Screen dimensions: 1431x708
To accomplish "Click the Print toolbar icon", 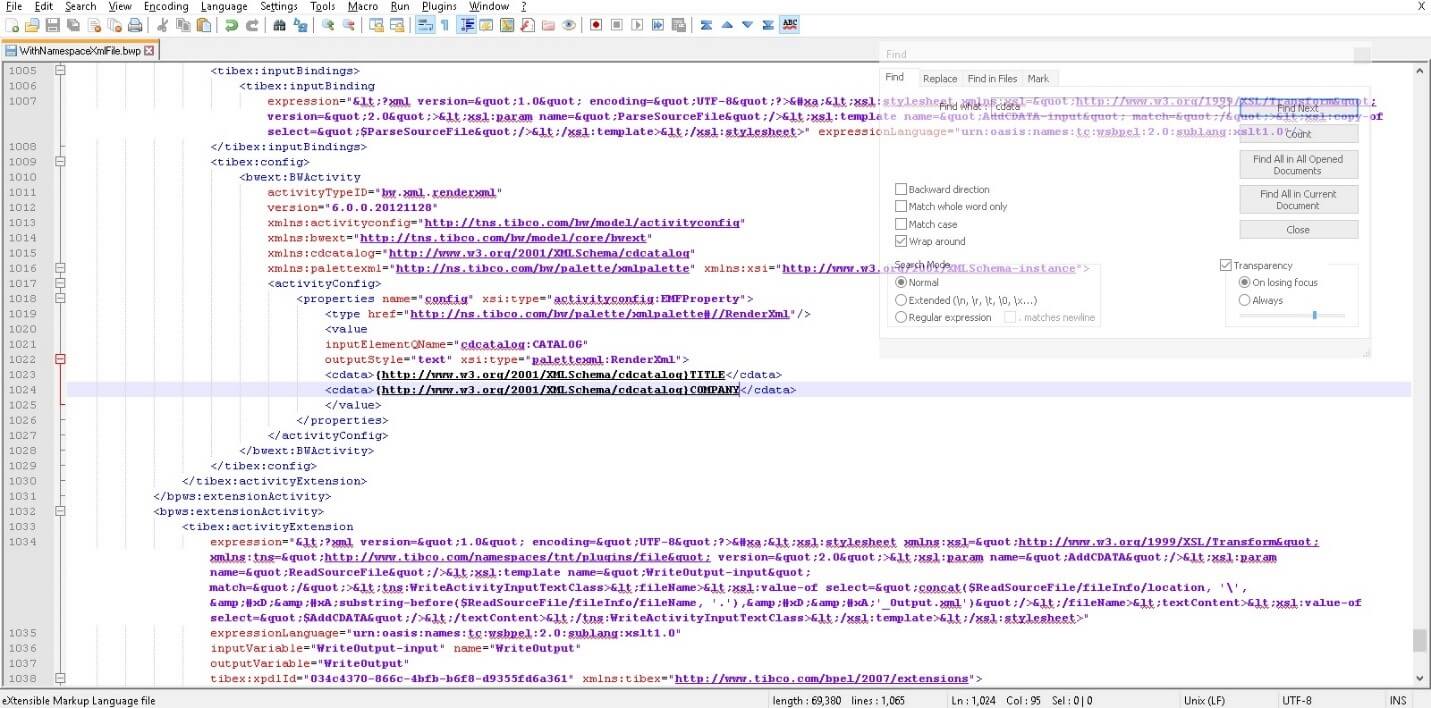I will tap(135, 24).
